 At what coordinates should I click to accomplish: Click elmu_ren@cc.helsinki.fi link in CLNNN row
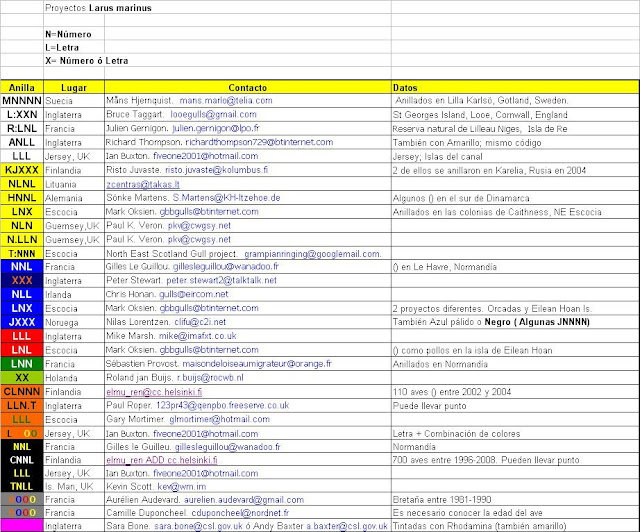coord(154,392)
